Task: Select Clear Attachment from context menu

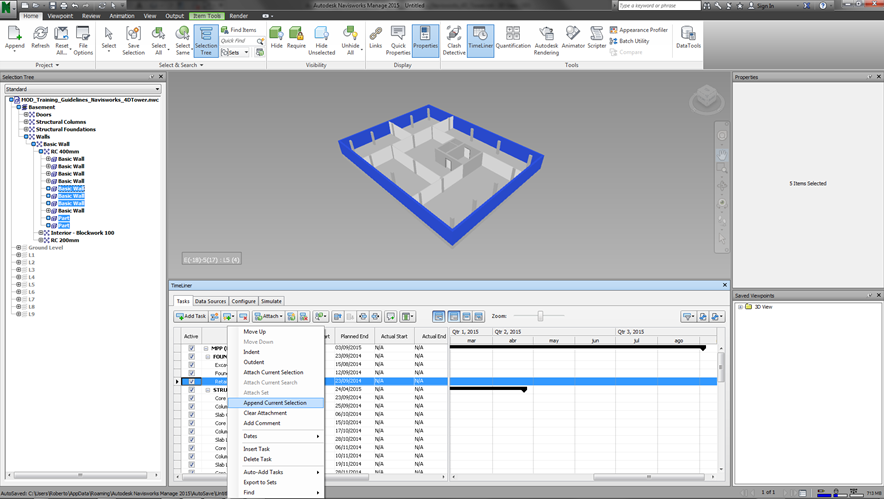Action: click(265, 413)
